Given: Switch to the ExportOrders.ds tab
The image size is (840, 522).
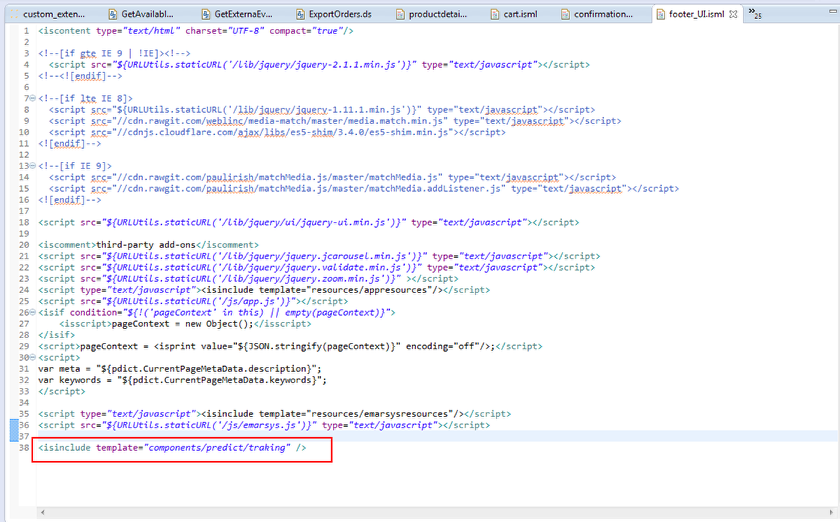Looking at the screenshot, I should [x=334, y=14].
